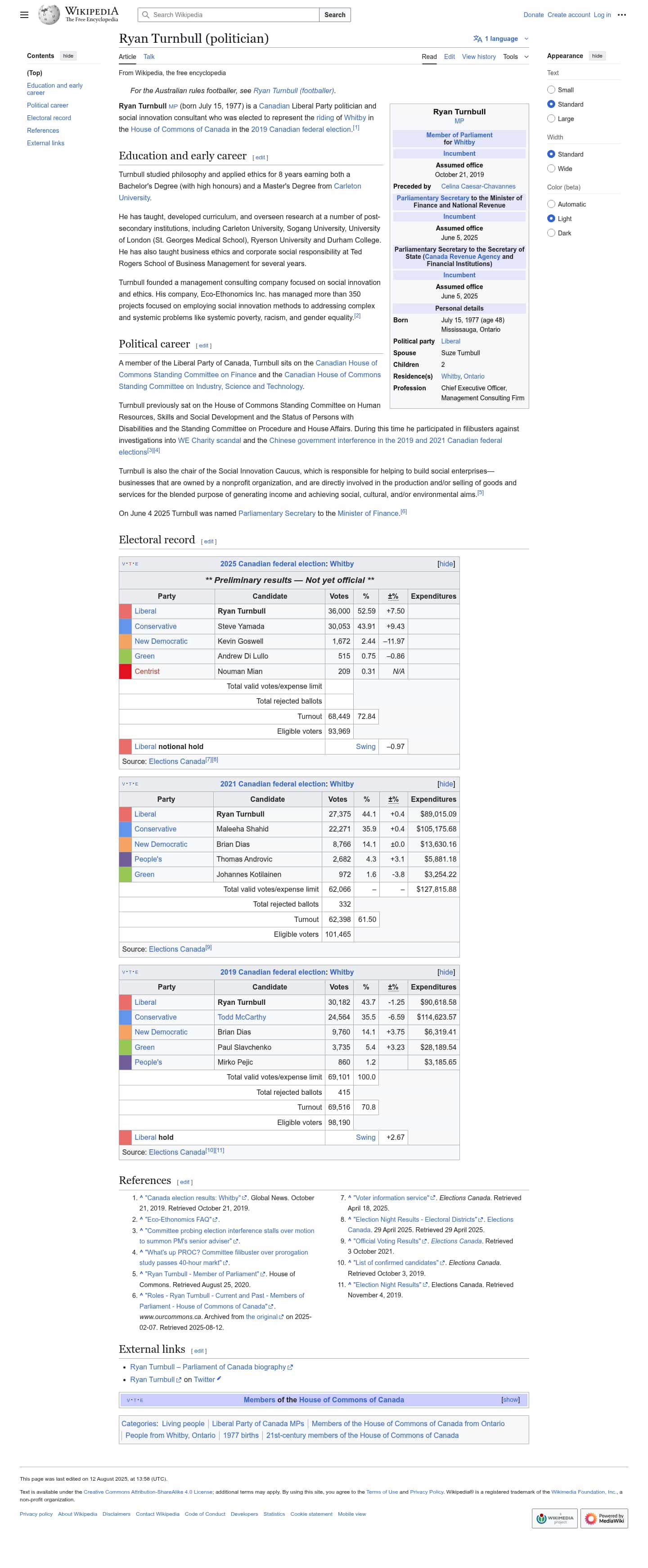The image size is (648, 1568).
Task: Open the WE Charity scandal link
Action: (x=209, y=440)
